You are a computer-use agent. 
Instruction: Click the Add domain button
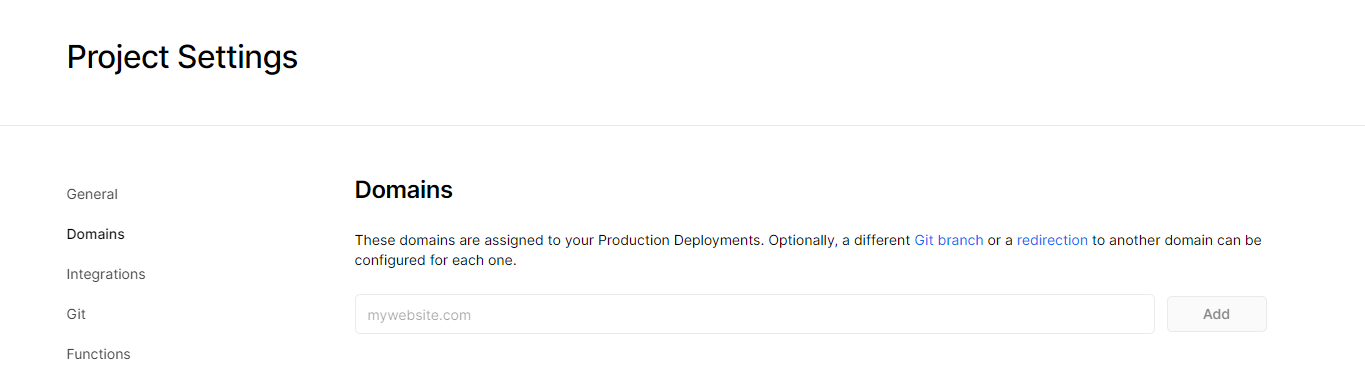(x=1217, y=314)
